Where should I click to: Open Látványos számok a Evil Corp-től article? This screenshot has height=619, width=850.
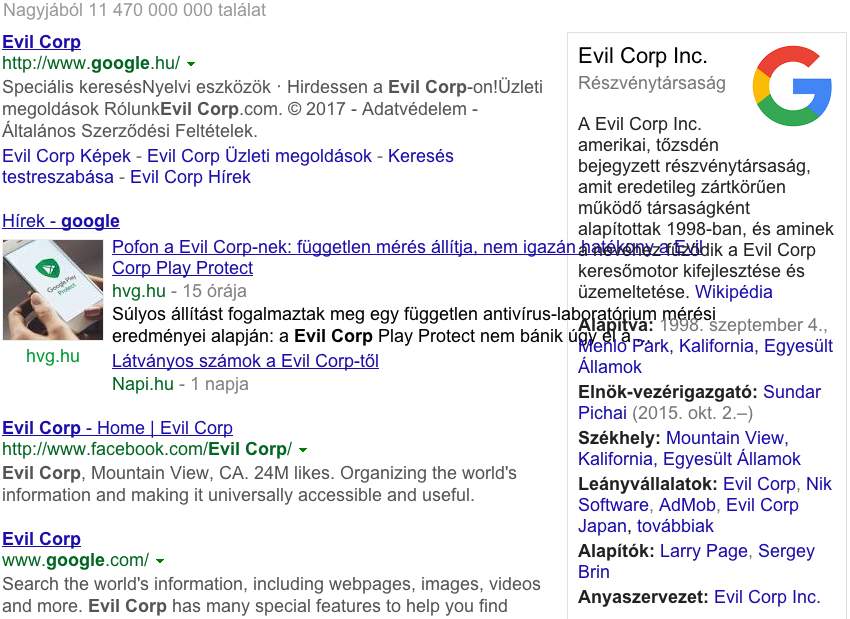[245, 360]
